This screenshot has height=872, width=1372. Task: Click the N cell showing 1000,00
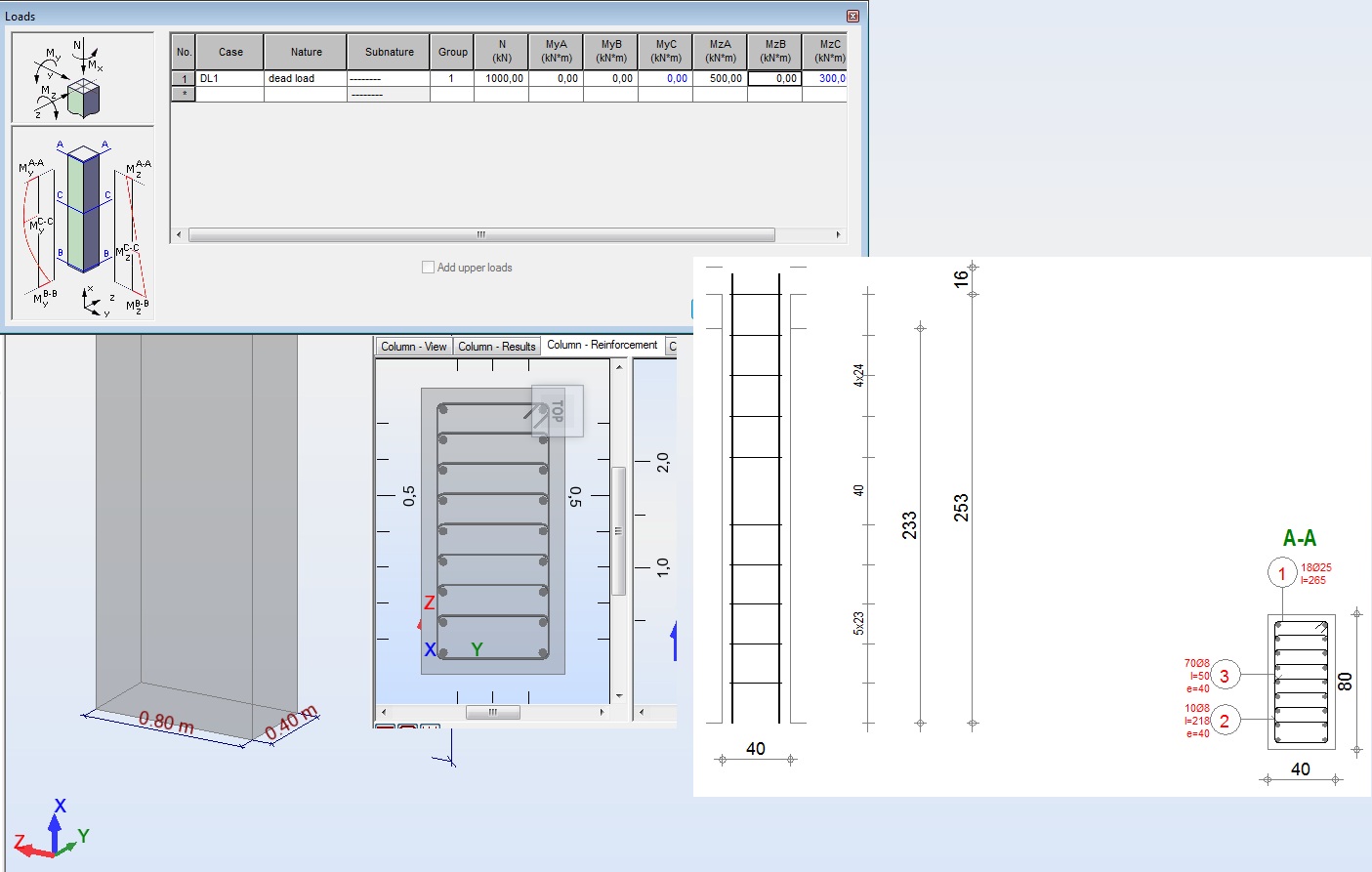click(502, 78)
